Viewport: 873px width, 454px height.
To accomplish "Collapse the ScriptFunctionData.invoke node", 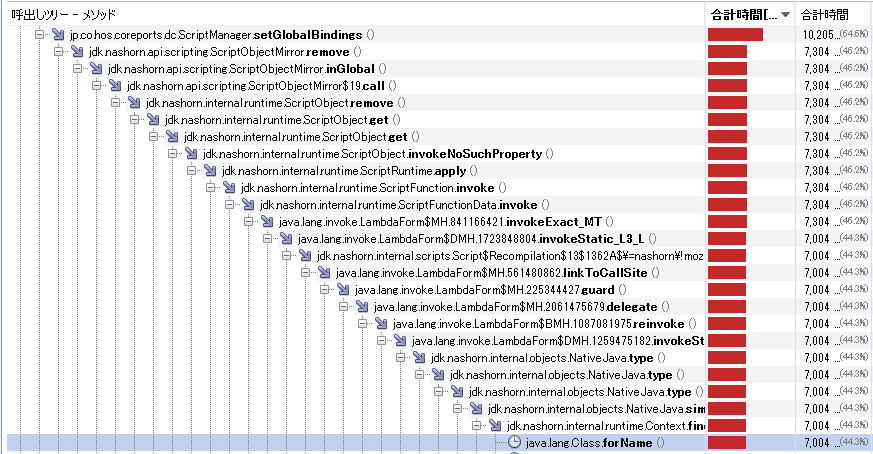I will pyautogui.click(x=229, y=204).
